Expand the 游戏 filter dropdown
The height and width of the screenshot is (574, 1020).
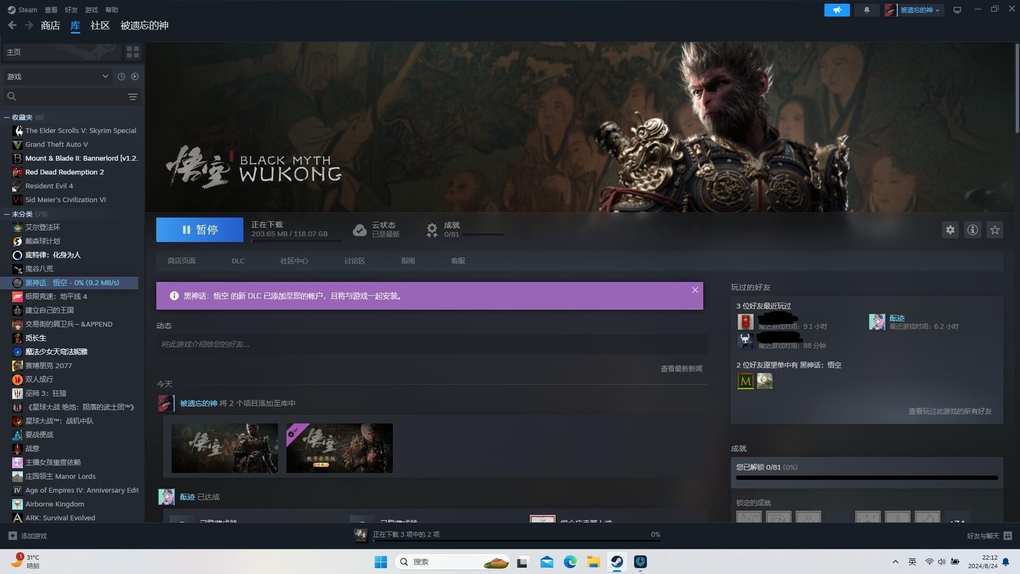point(57,76)
